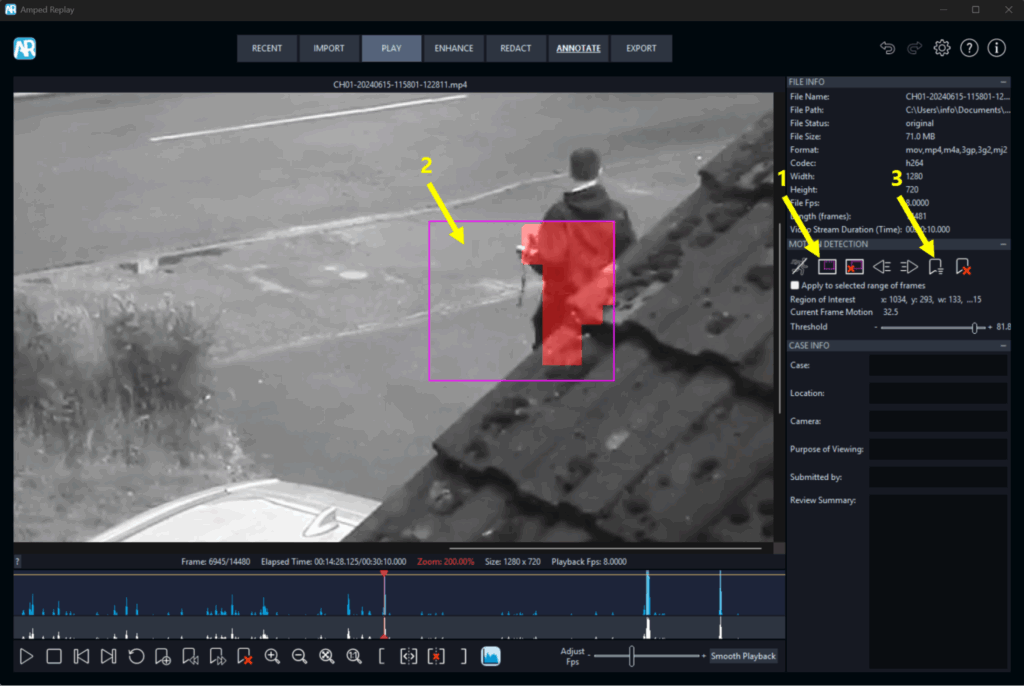Open the settings gear

pyautogui.click(x=941, y=48)
